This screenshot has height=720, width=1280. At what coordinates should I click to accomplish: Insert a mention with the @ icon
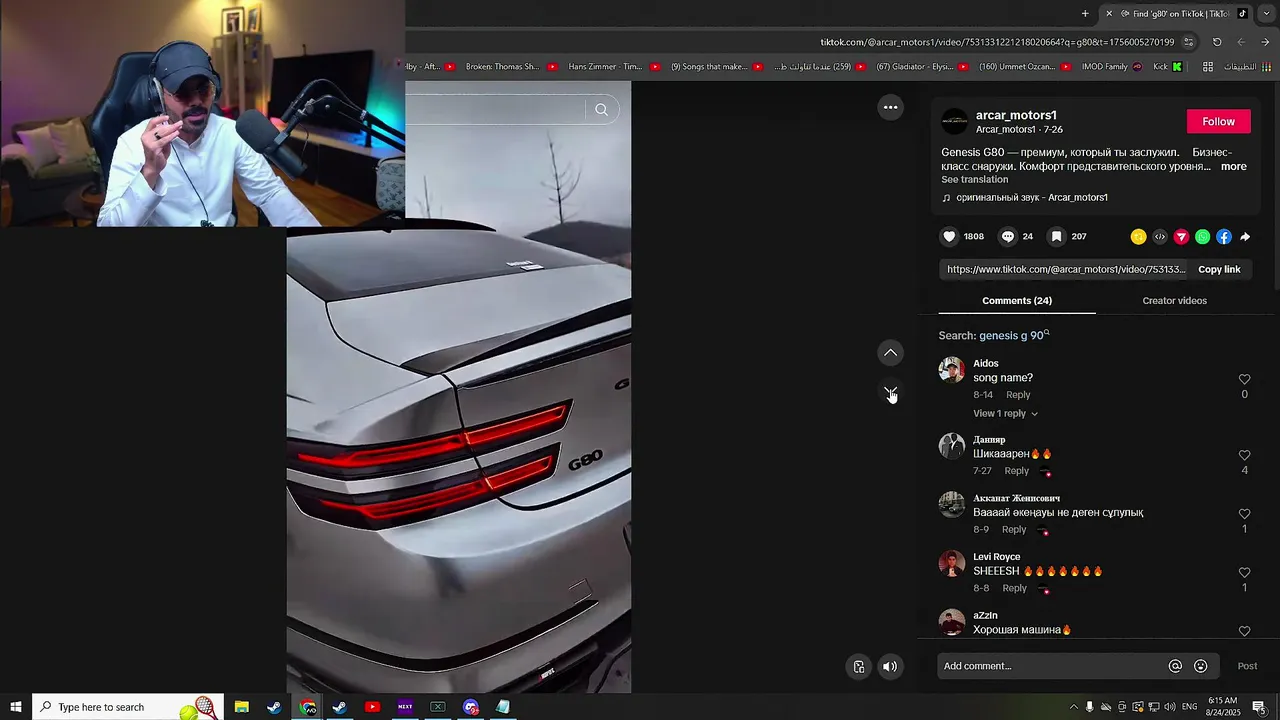click(x=1176, y=666)
